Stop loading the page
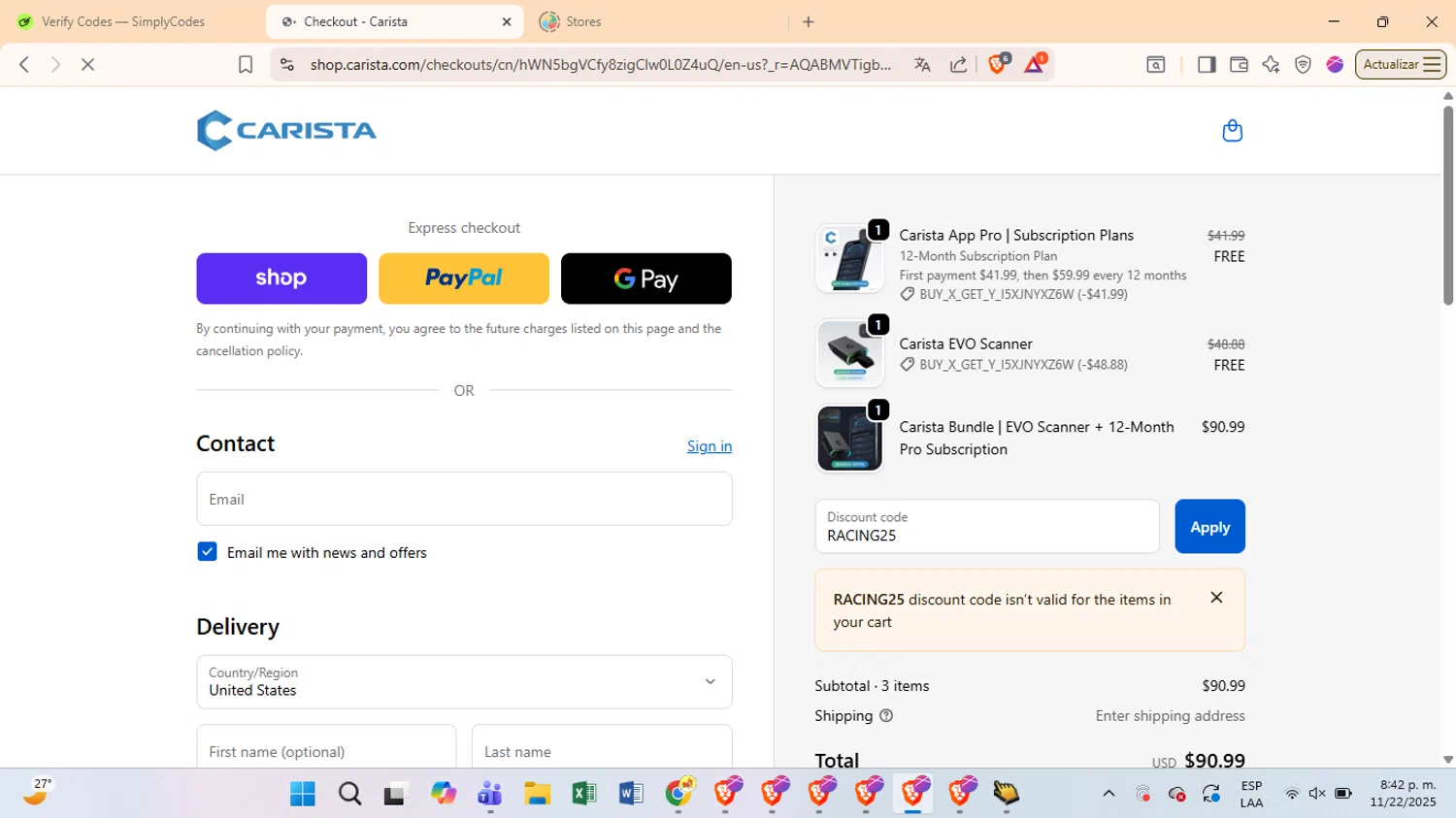The width and height of the screenshot is (1456, 818). point(87,64)
